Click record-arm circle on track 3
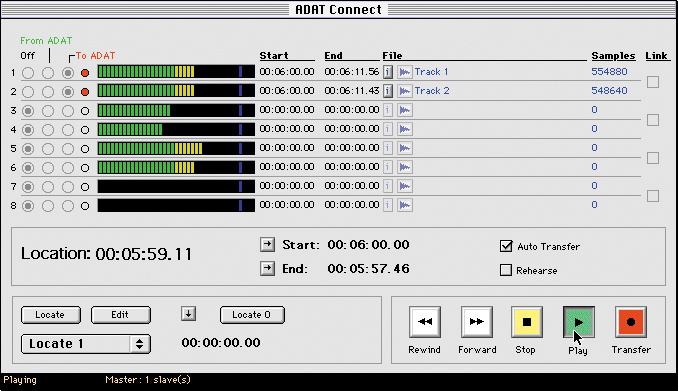This screenshot has height=391, width=678. (85, 111)
